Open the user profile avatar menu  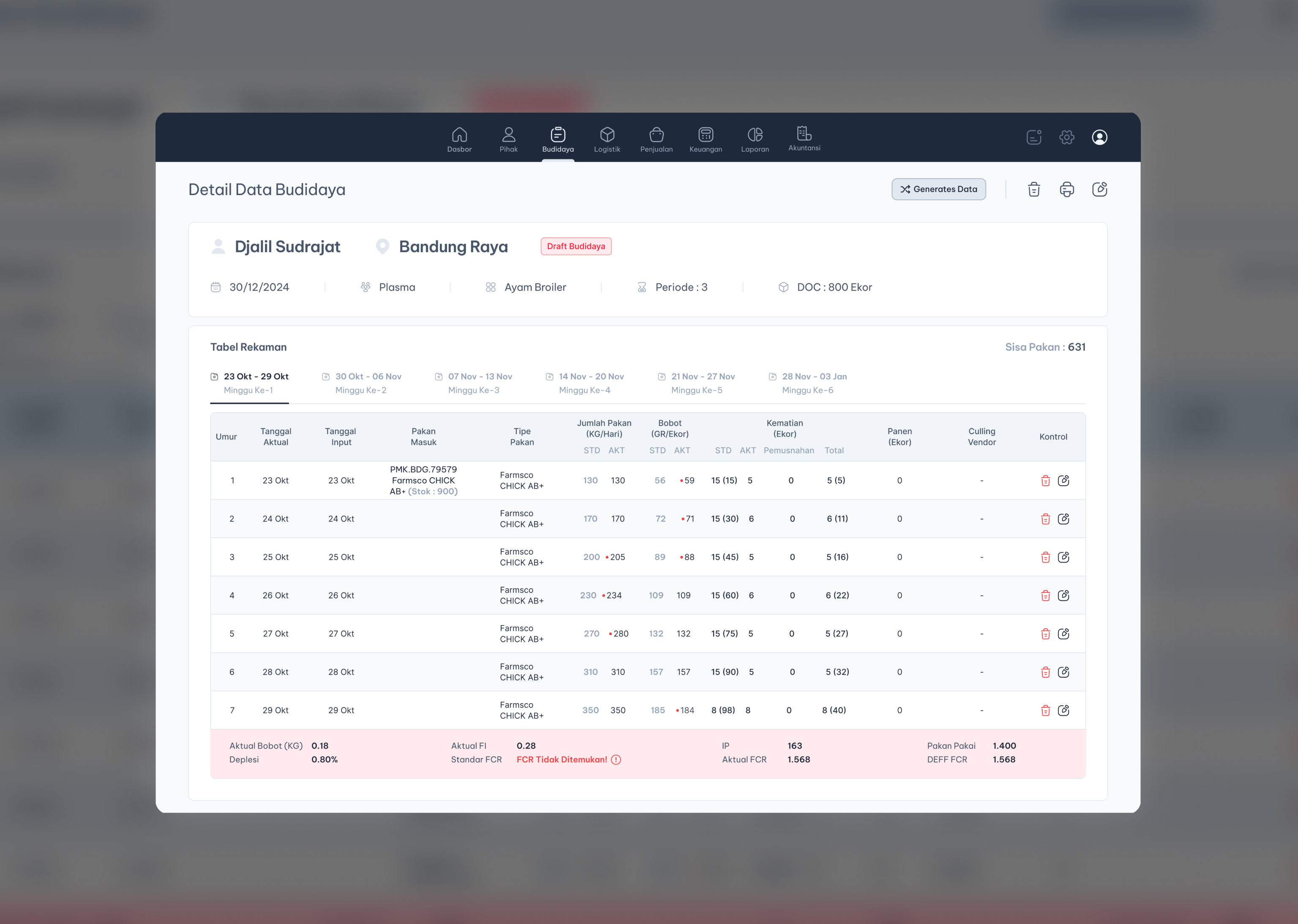point(1100,137)
